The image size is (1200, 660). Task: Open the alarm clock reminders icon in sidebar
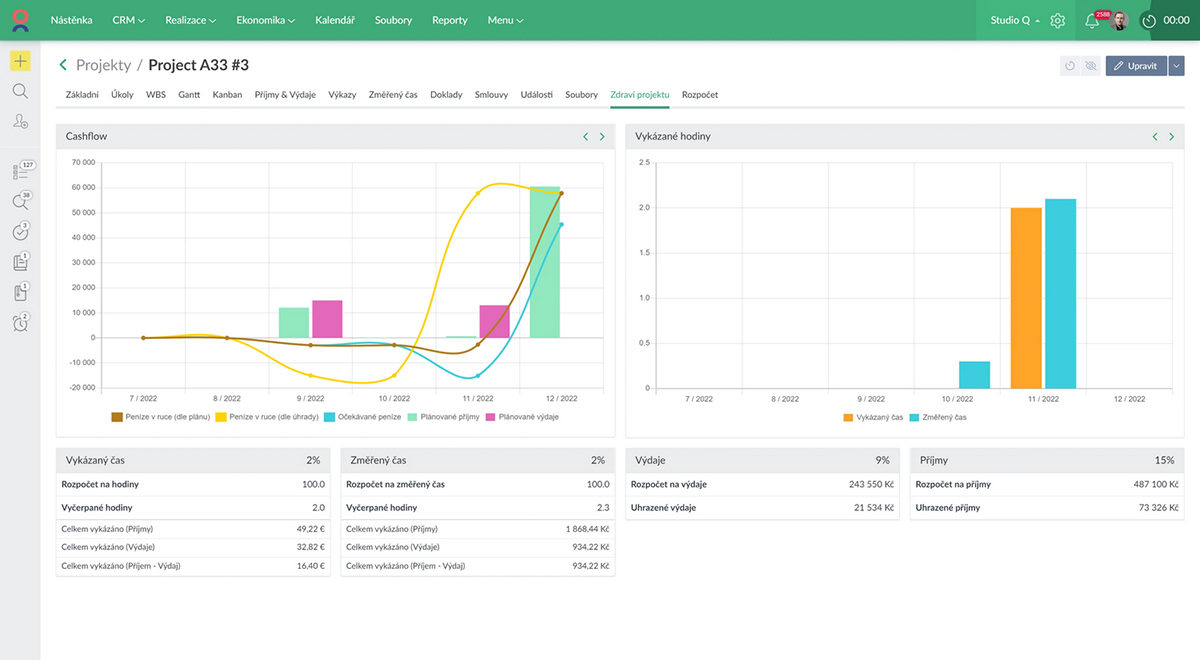[x=20, y=323]
